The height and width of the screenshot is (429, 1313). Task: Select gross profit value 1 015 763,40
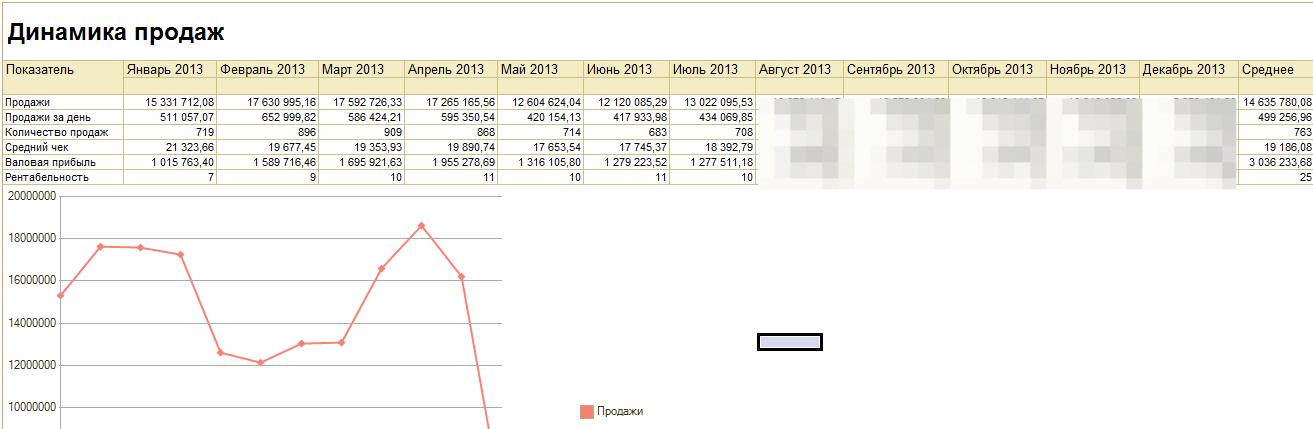point(170,162)
